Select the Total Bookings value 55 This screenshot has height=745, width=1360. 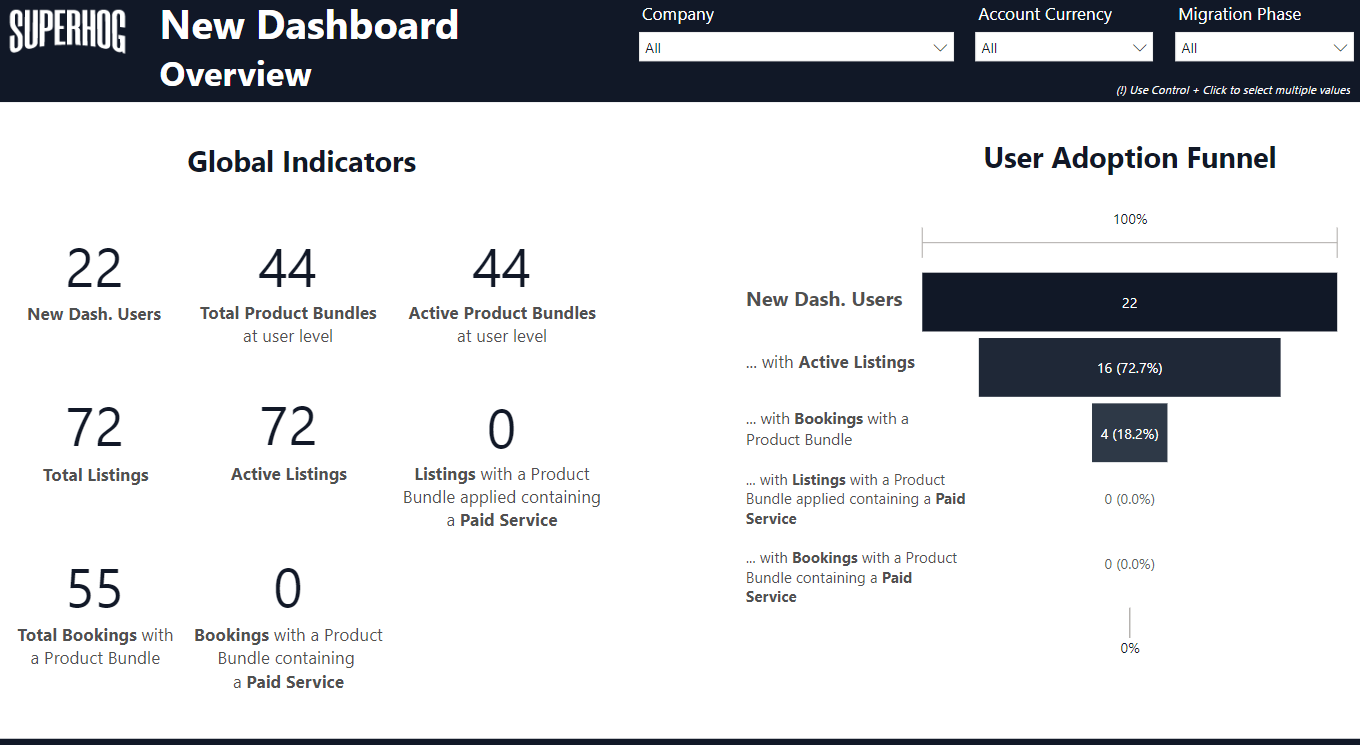coord(94,589)
